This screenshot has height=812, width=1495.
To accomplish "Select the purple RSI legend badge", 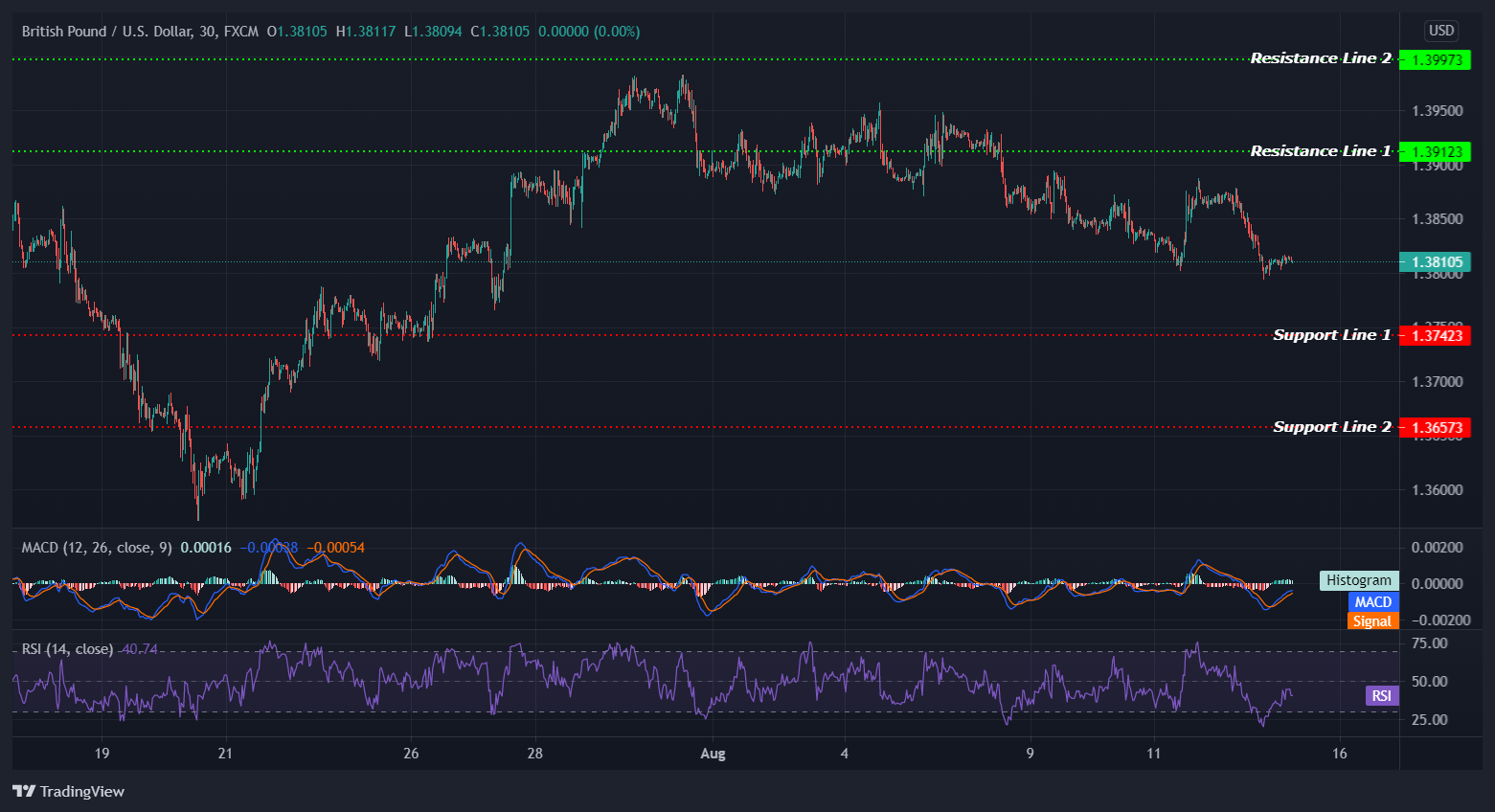I will [x=1381, y=696].
